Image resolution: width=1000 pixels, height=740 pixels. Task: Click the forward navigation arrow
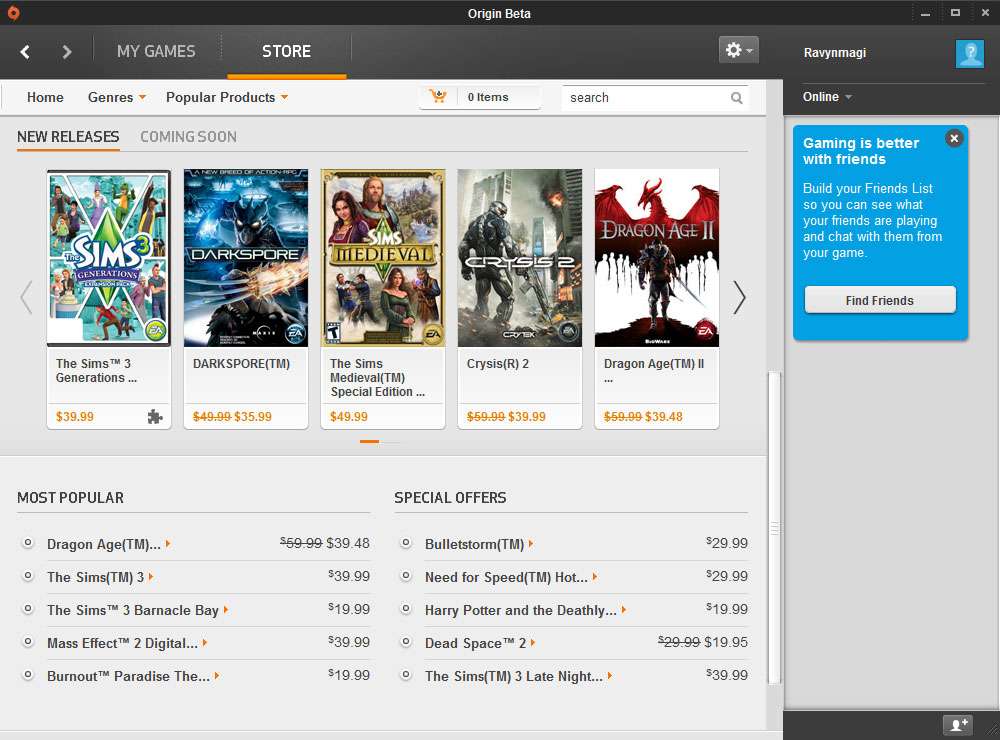67,52
